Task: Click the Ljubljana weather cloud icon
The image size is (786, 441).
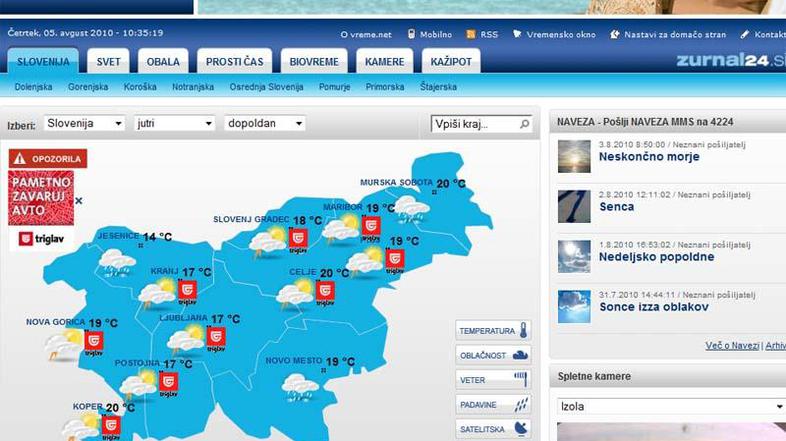Action: pyautogui.click(x=186, y=342)
